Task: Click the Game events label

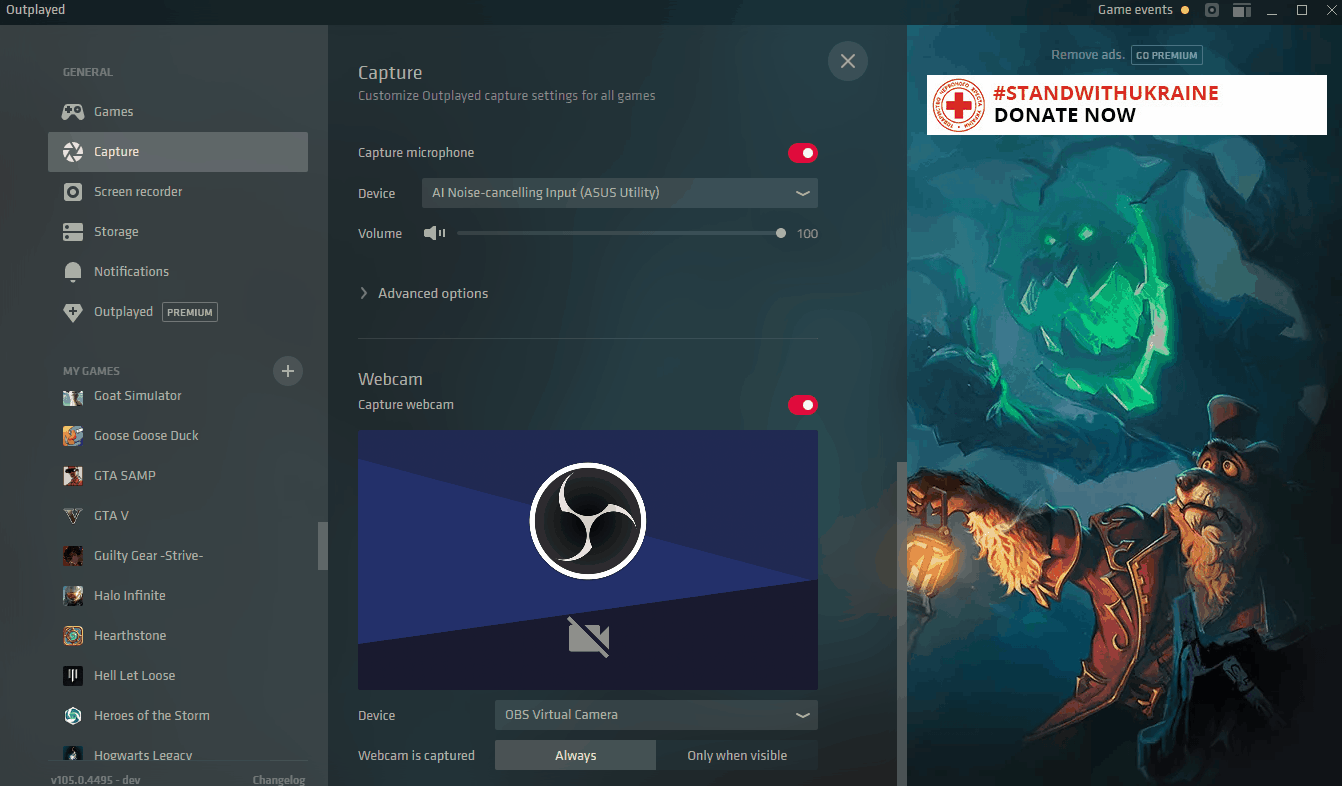Action: (x=1135, y=10)
